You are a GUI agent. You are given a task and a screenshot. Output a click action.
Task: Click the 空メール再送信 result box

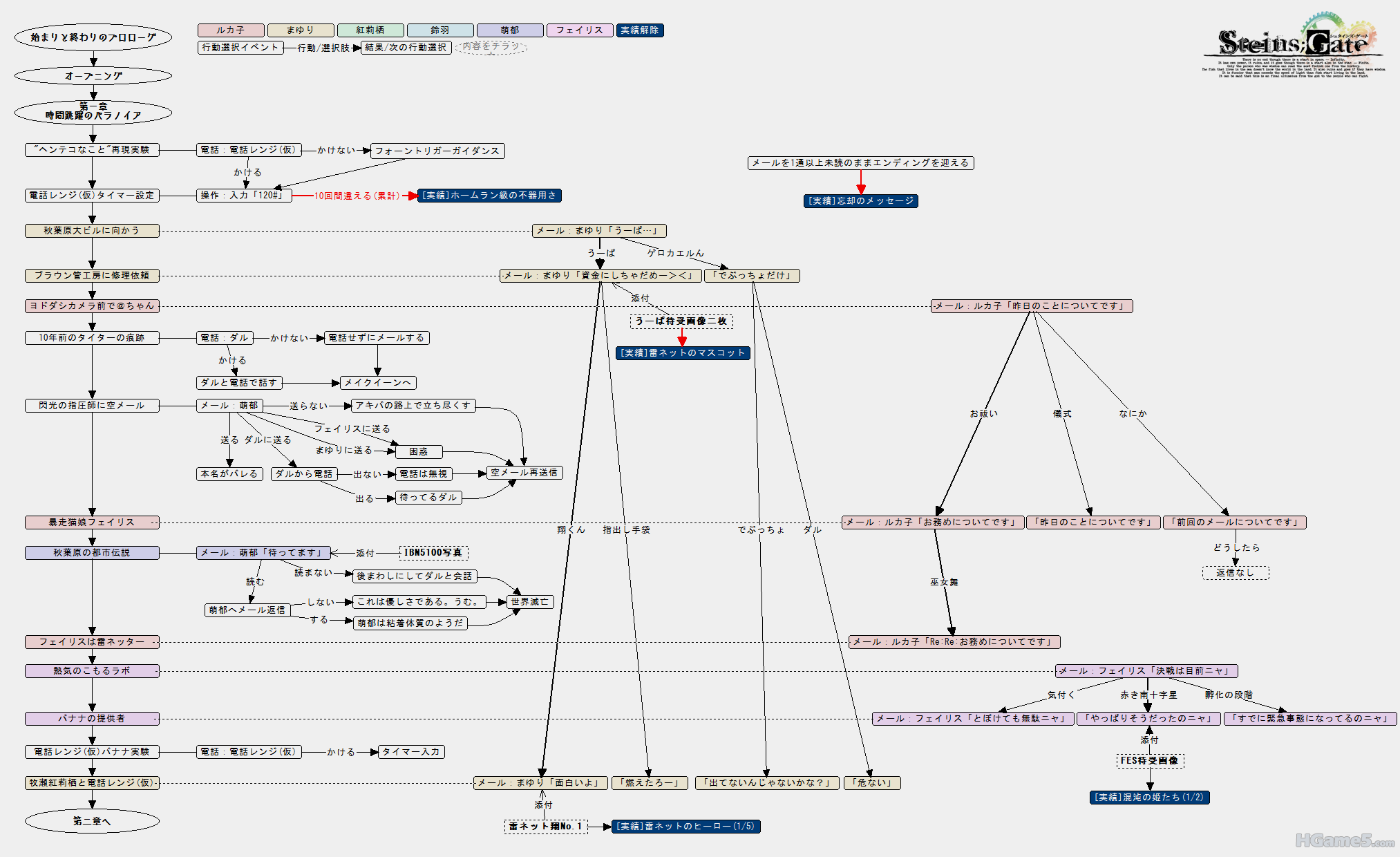point(524,473)
